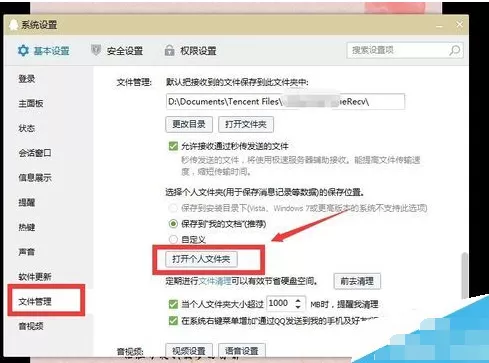Select 热键 in the sidebar

click(27, 227)
